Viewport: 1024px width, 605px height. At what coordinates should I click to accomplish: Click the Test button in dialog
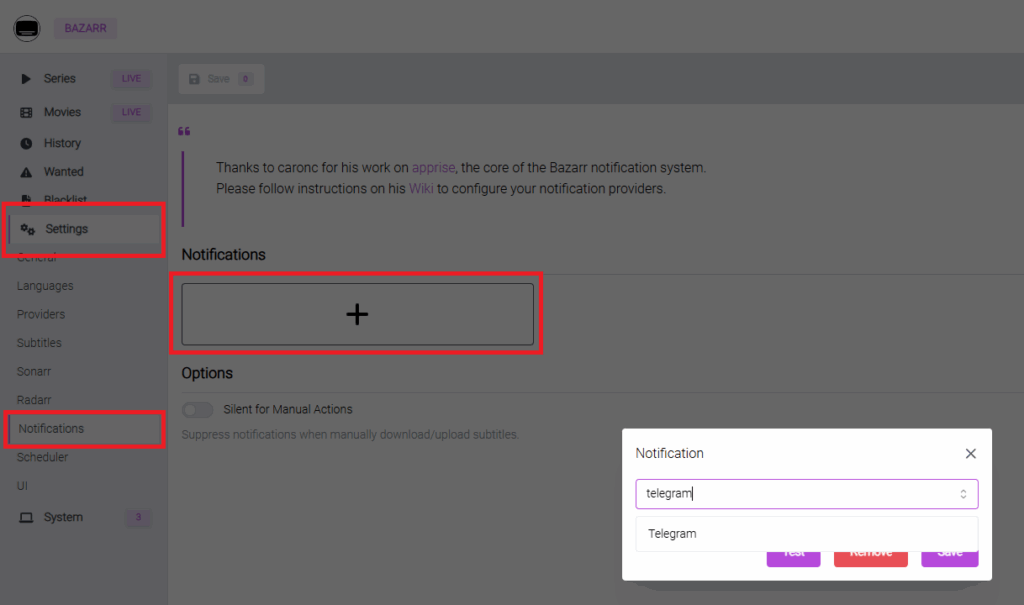pyautogui.click(x=793, y=557)
